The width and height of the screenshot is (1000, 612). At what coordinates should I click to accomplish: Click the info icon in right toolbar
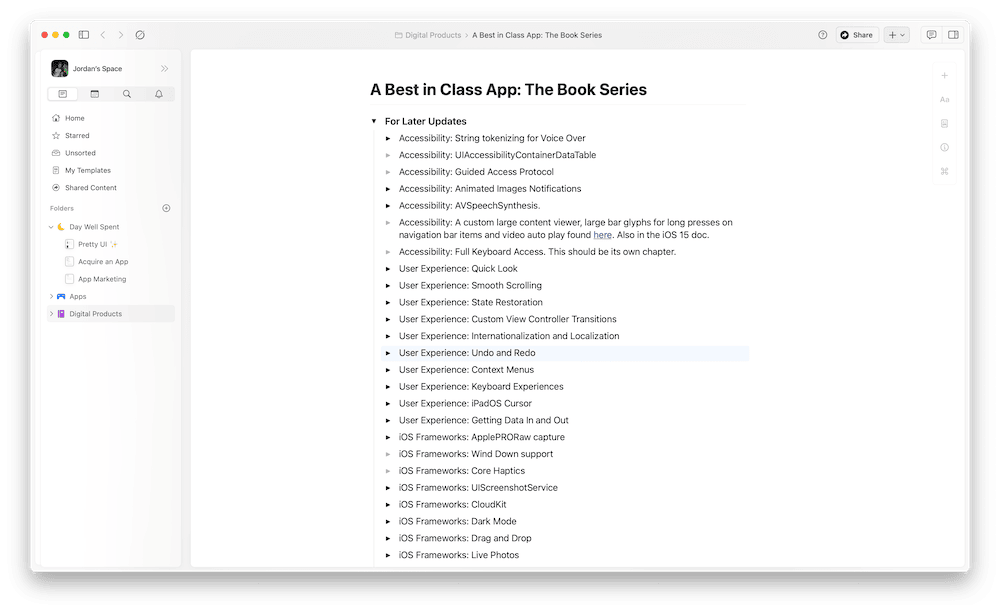point(944,147)
